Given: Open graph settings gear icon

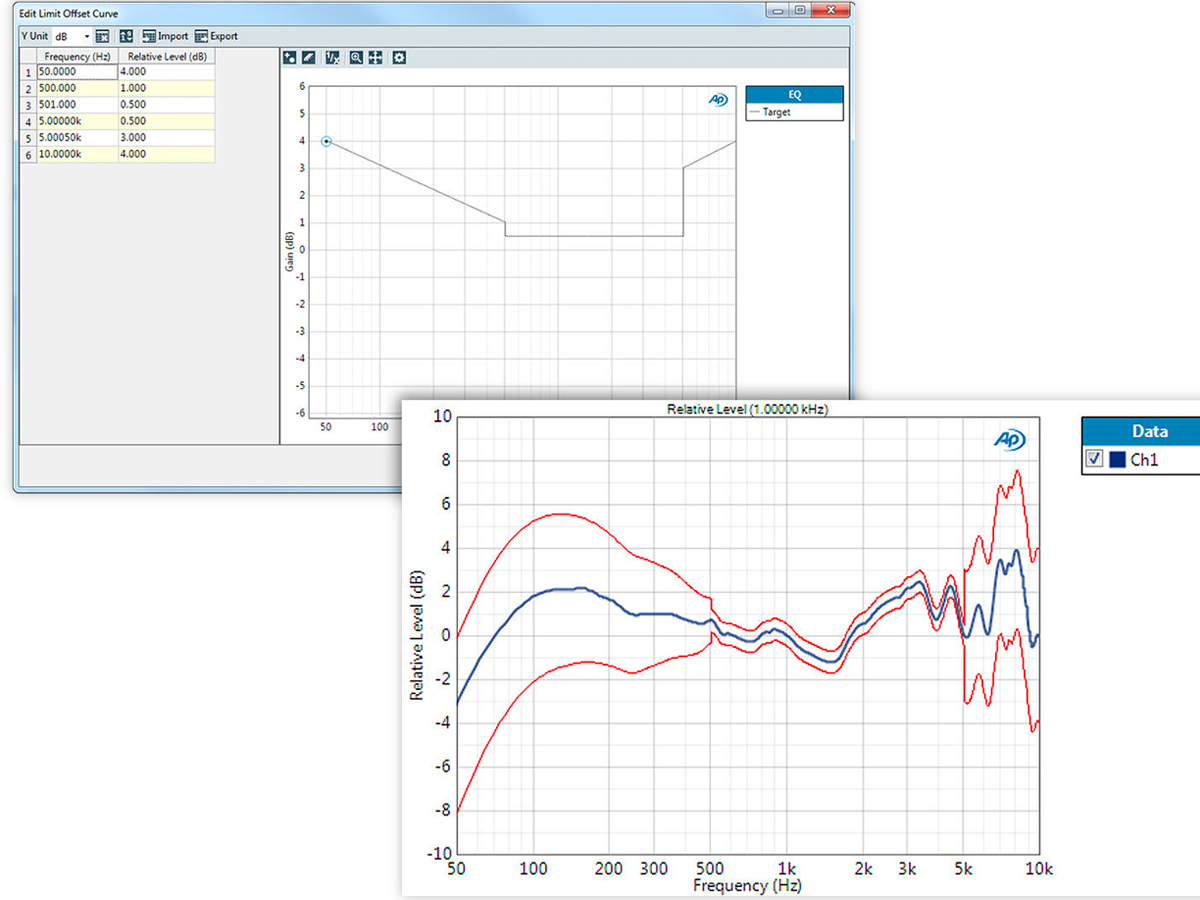Looking at the screenshot, I should [399, 58].
